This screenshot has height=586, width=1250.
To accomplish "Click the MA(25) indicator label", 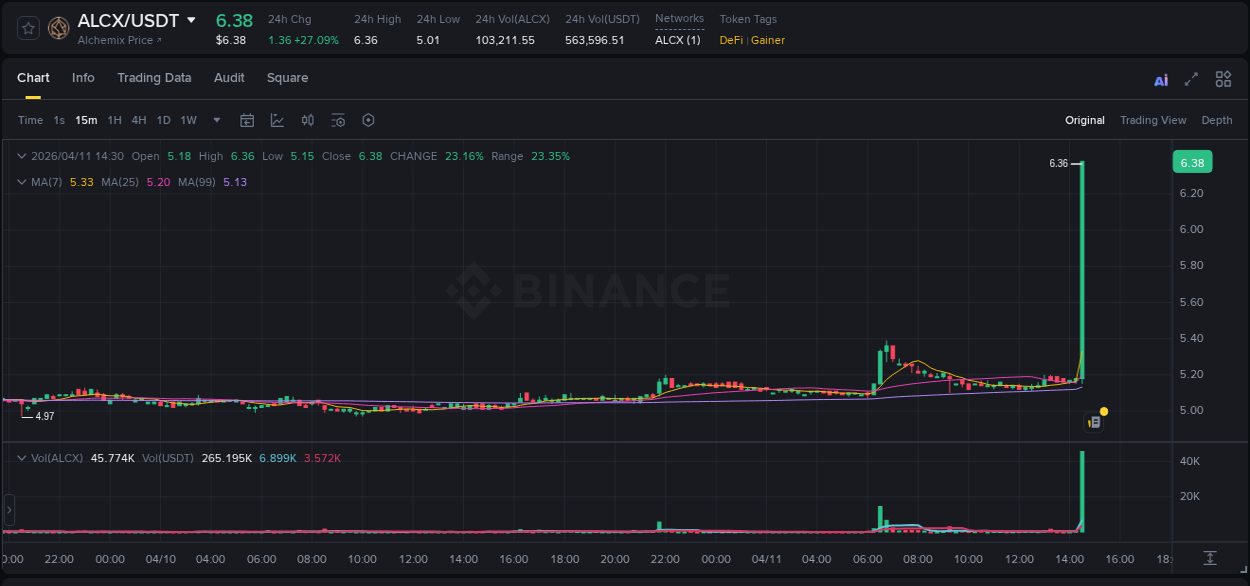I will click(119, 182).
